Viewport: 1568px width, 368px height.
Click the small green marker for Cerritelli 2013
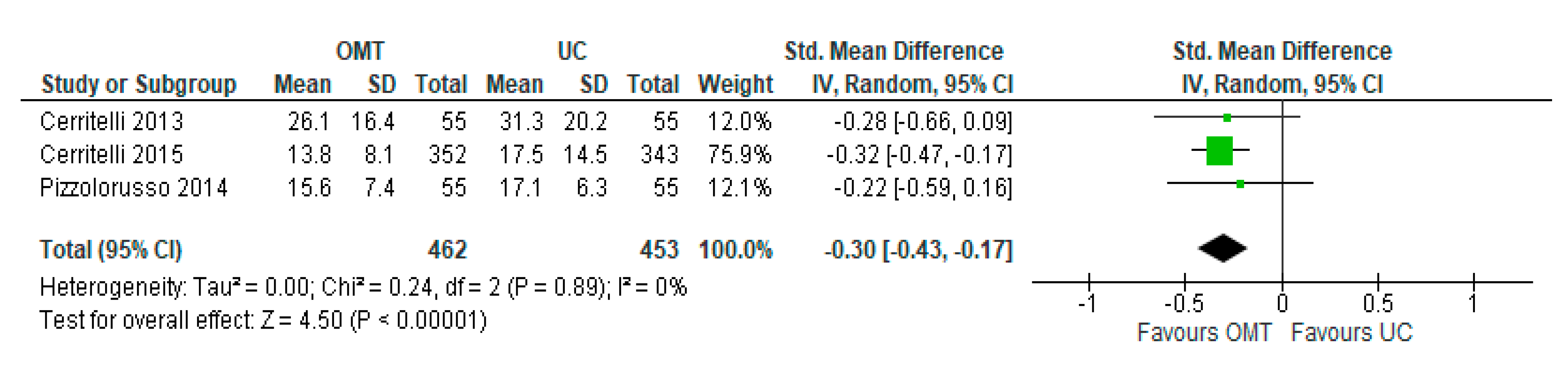[x=1227, y=118]
